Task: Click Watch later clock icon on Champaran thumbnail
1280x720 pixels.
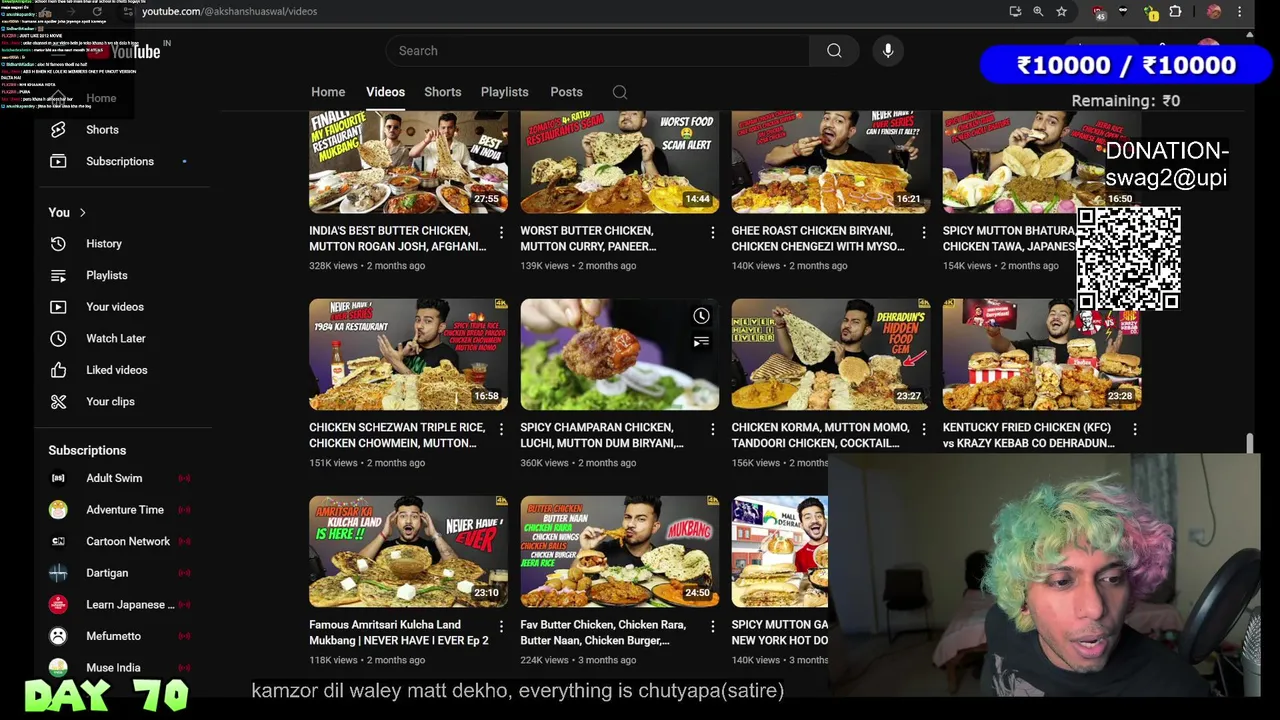Action: tap(701, 316)
